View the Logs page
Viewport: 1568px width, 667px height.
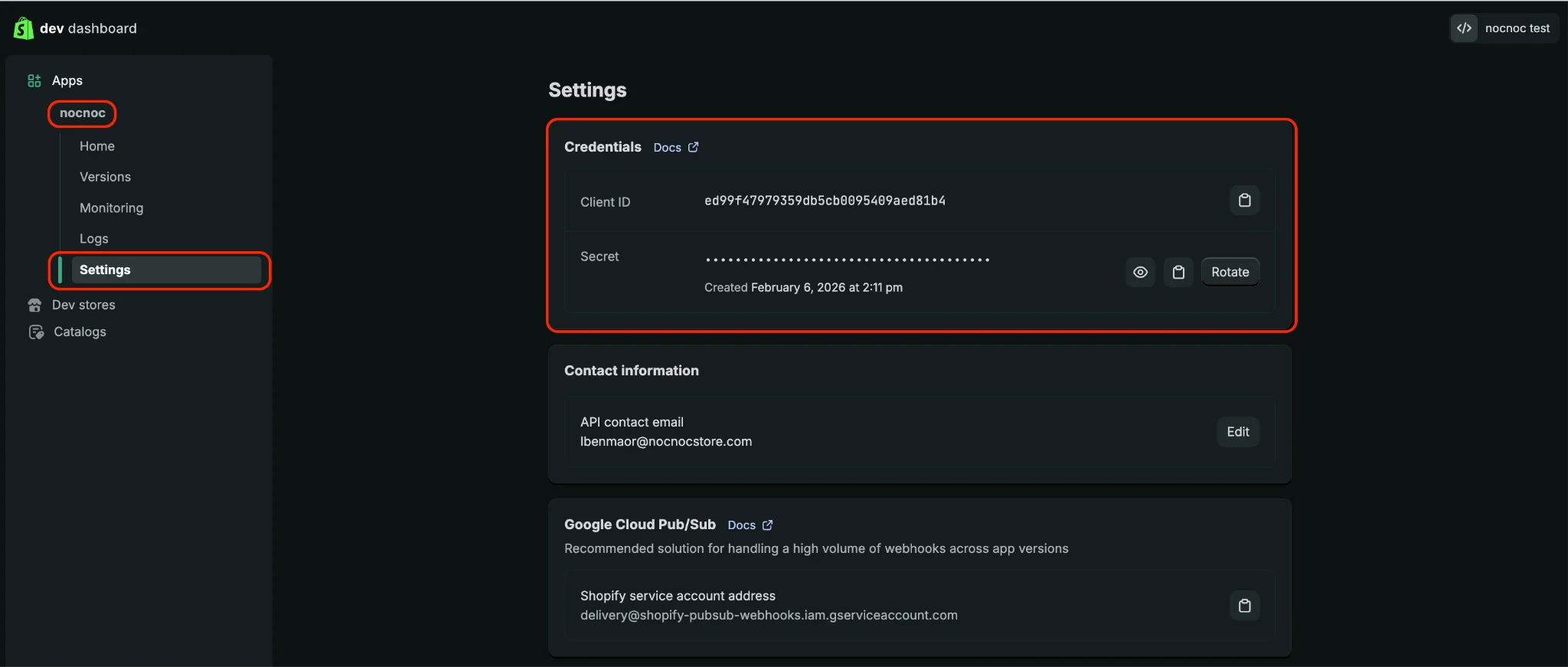[x=93, y=239]
